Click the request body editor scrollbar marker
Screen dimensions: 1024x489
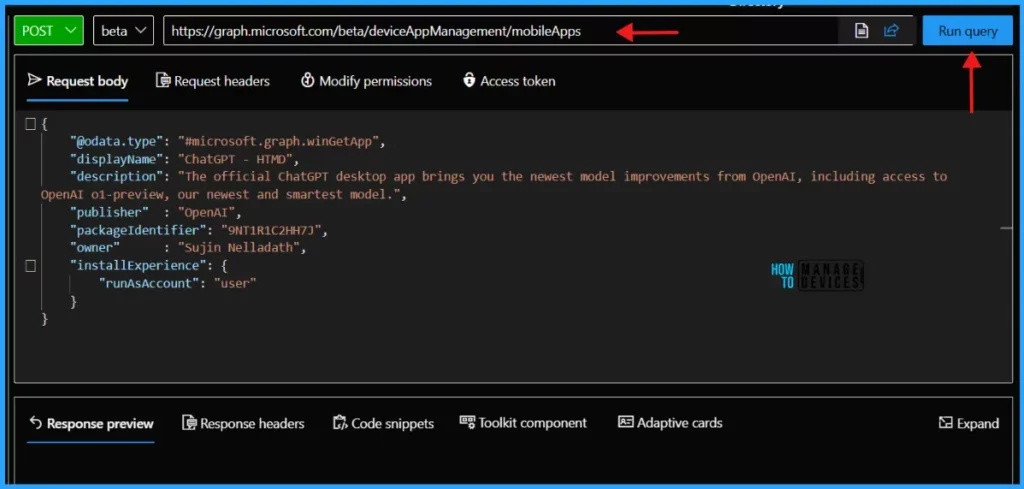click(1006, 229)
